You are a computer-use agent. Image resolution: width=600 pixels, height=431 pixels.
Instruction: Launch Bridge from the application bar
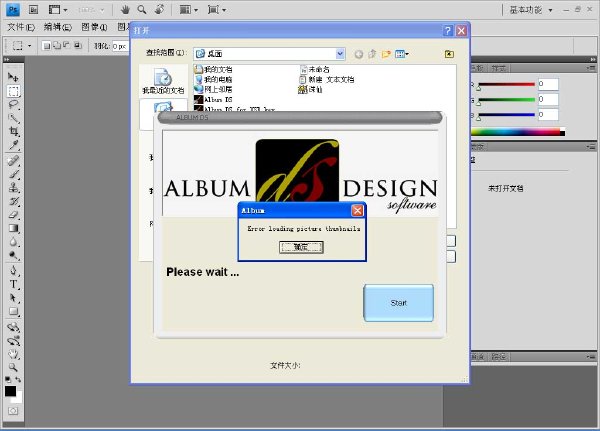pos(34,10)
